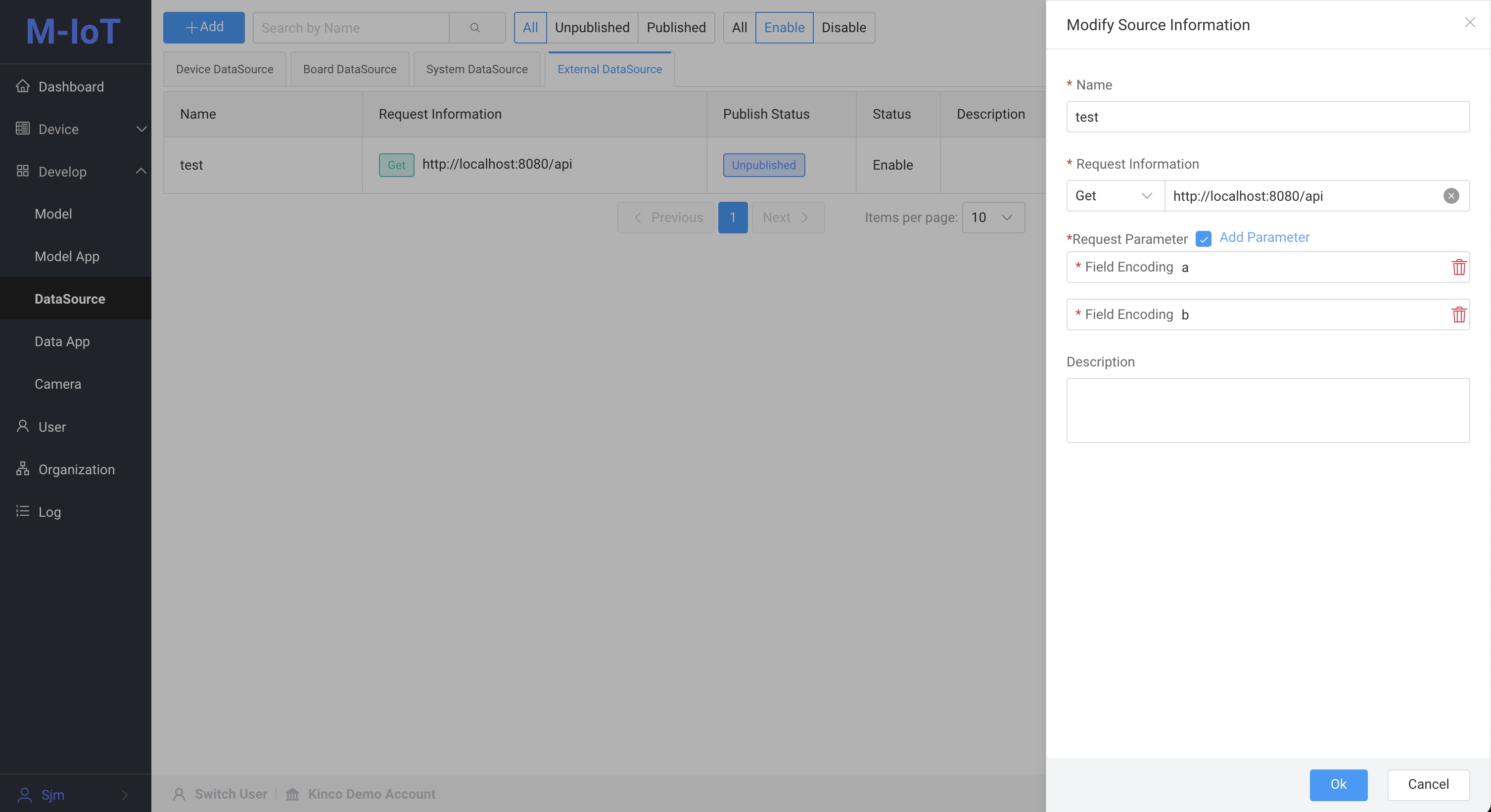Screen dimensions: 1491x812
Task: Expand the Items per page 10 dropdown
Action: (993, 217)
